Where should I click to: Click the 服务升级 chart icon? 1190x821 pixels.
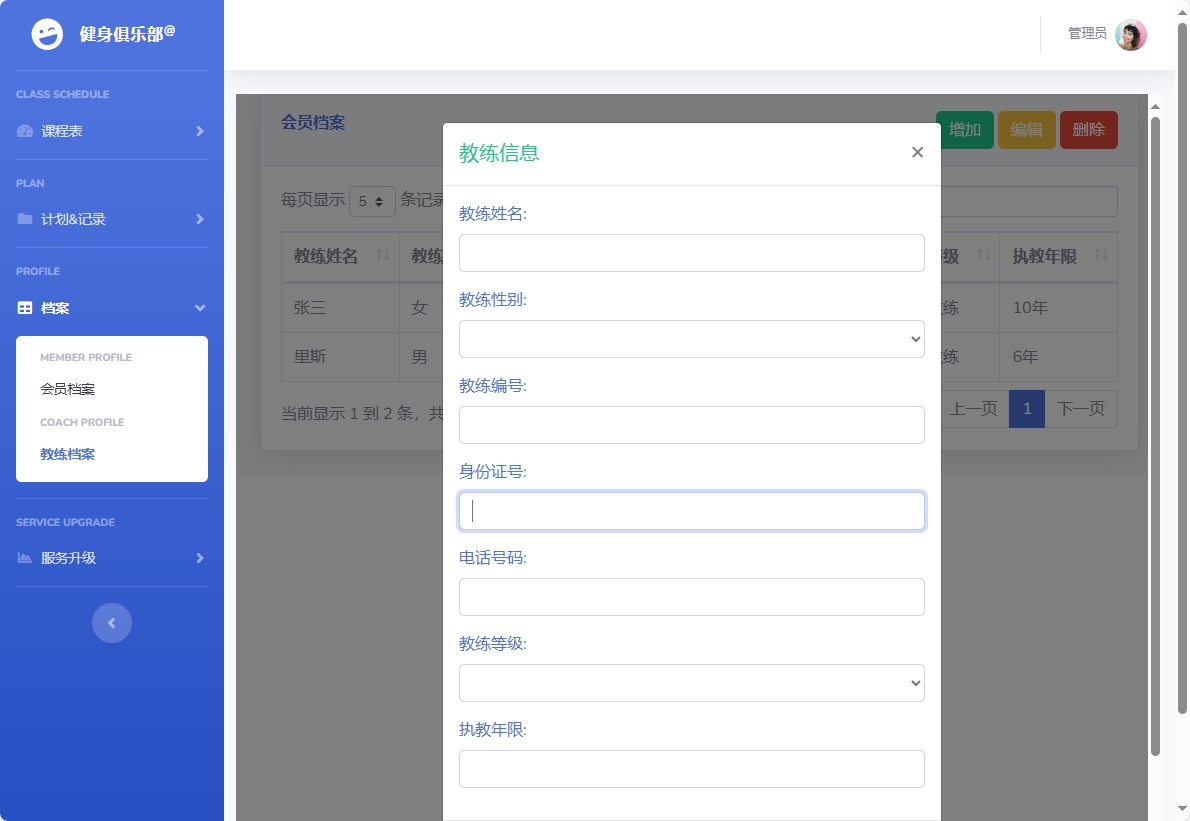pos(24,558)
